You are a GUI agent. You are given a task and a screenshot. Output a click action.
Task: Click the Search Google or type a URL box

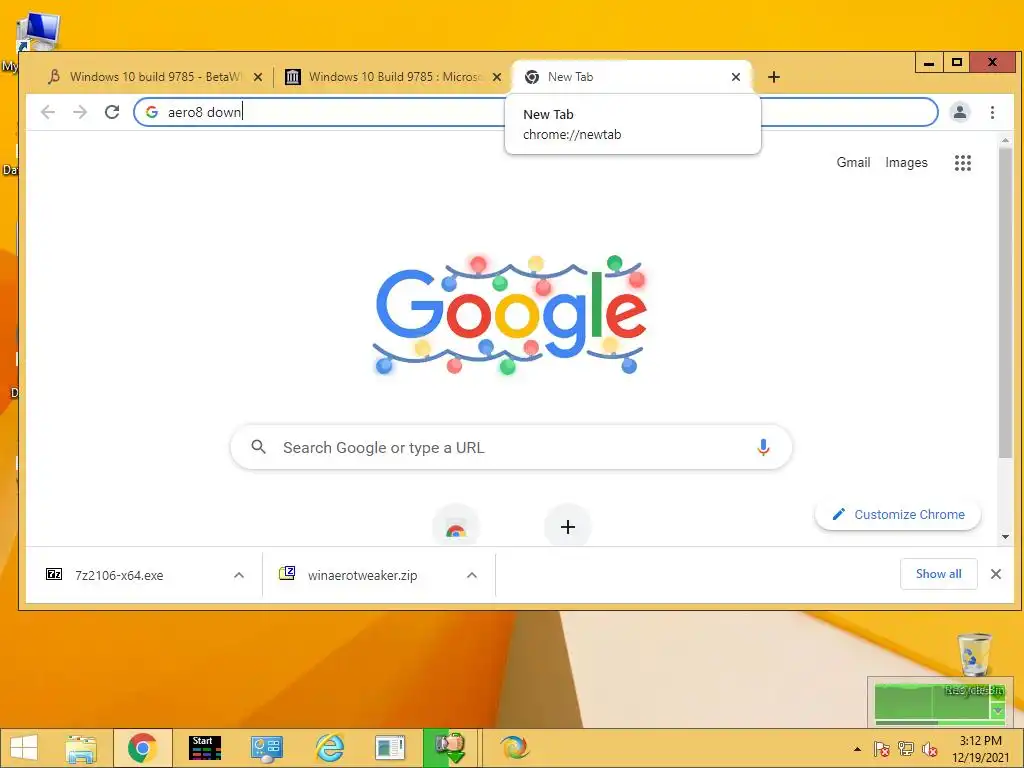[x=511, y=447]
